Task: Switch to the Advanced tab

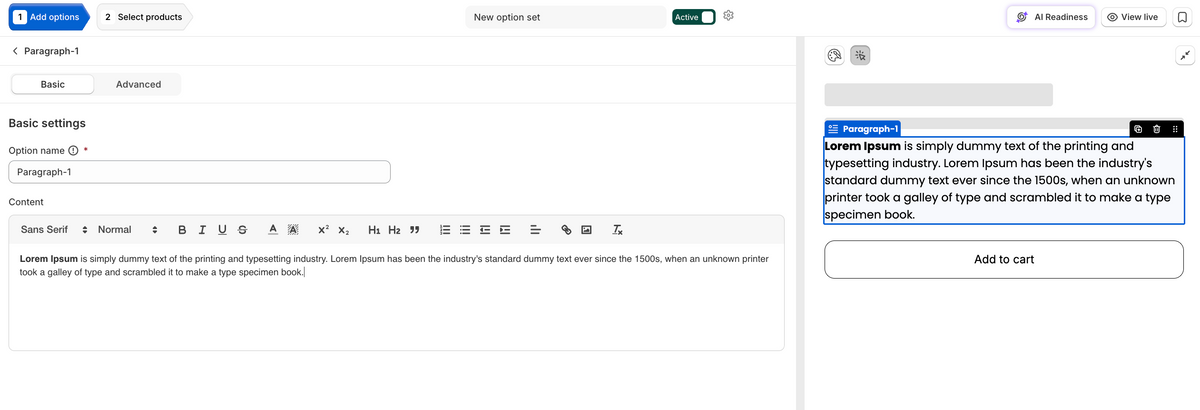Action: coord(138,84)
